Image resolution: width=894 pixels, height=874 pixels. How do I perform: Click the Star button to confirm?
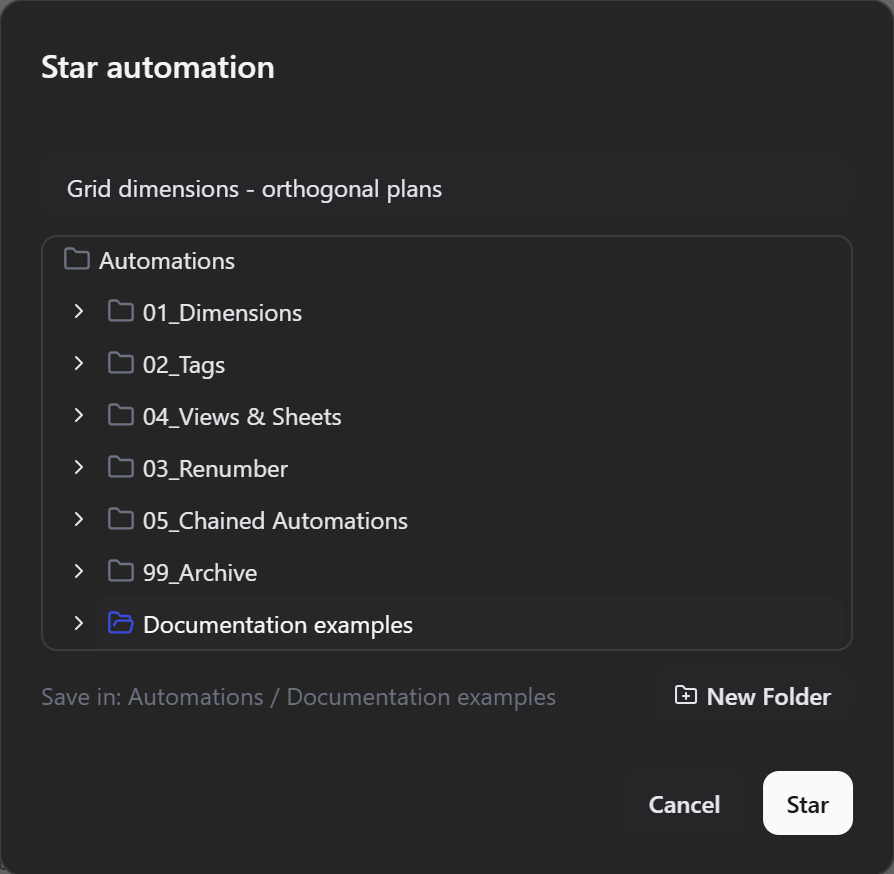point(807,803)
